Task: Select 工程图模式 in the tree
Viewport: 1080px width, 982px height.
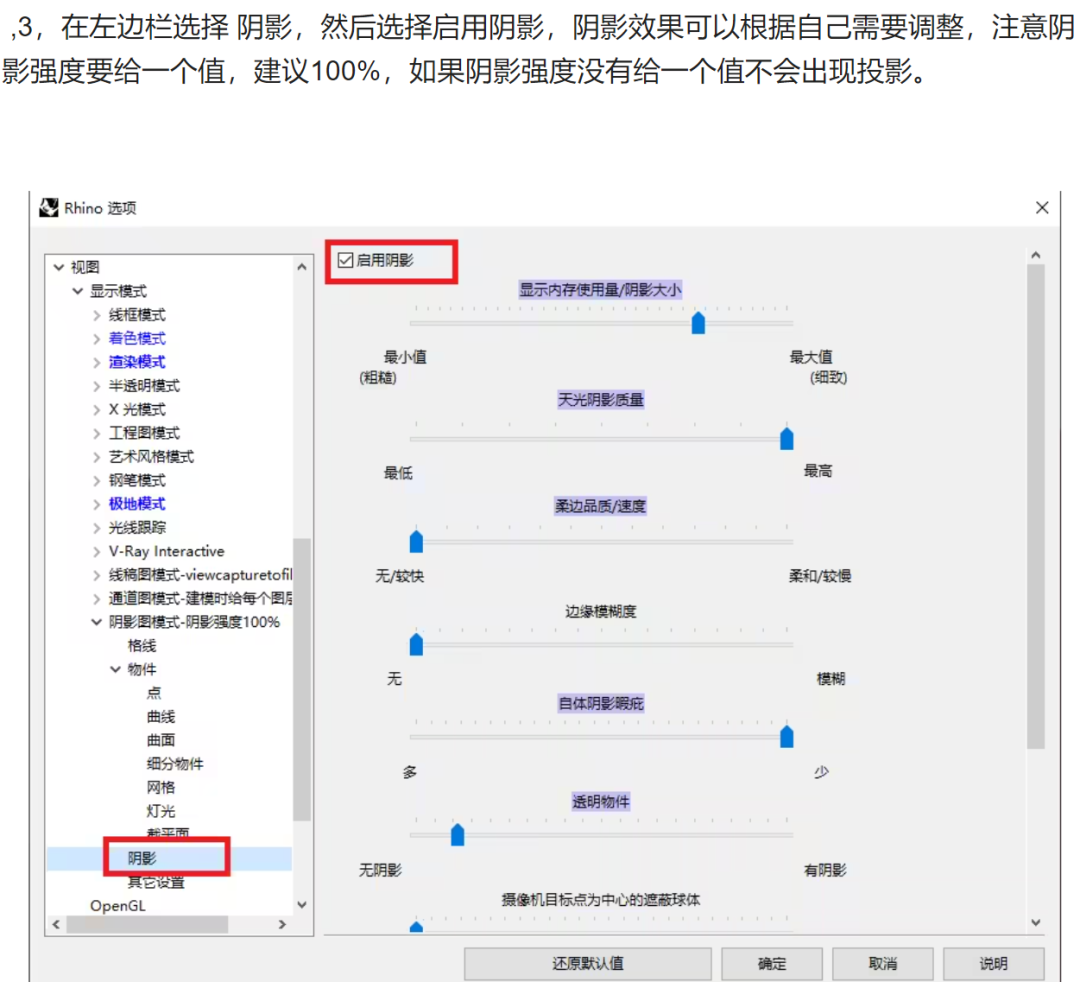Action: coord(144,432)
